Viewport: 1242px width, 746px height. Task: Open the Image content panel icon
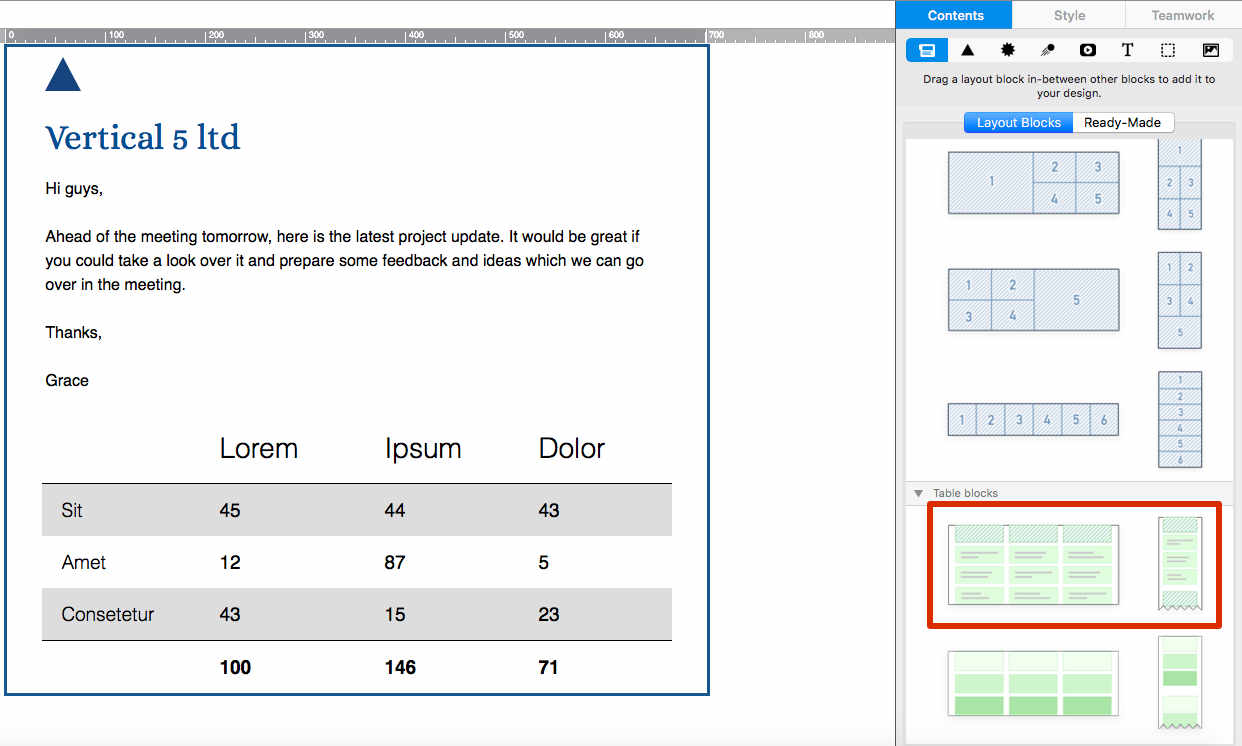coord(1210,49)
